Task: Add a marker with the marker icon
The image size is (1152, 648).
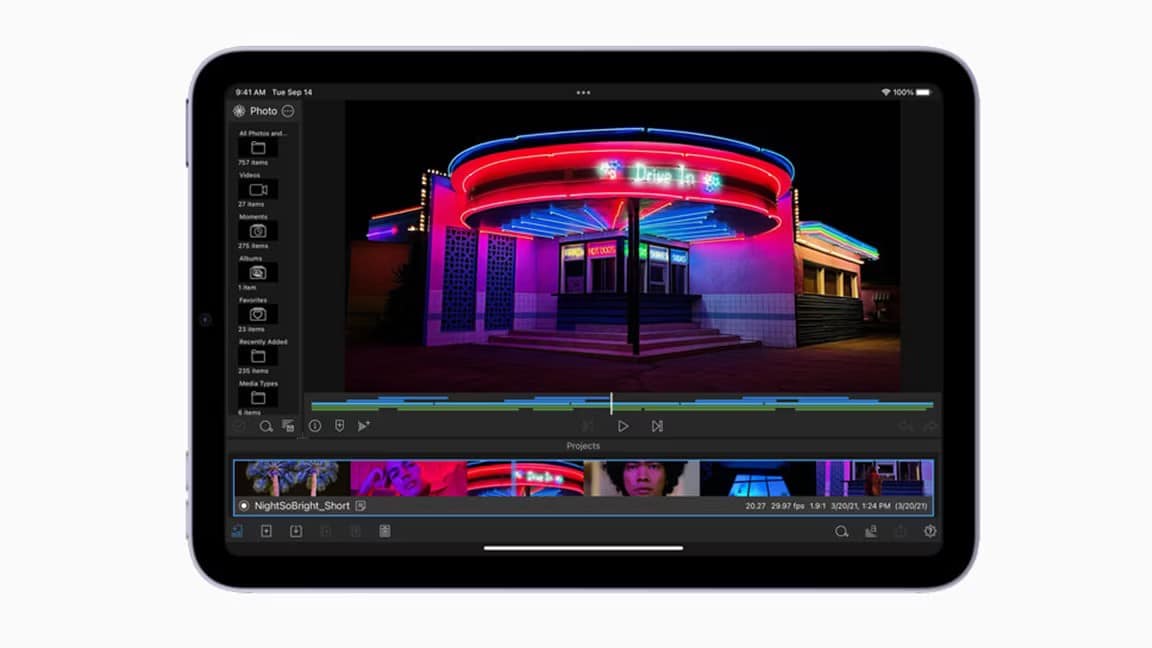Action: point(339,426)
